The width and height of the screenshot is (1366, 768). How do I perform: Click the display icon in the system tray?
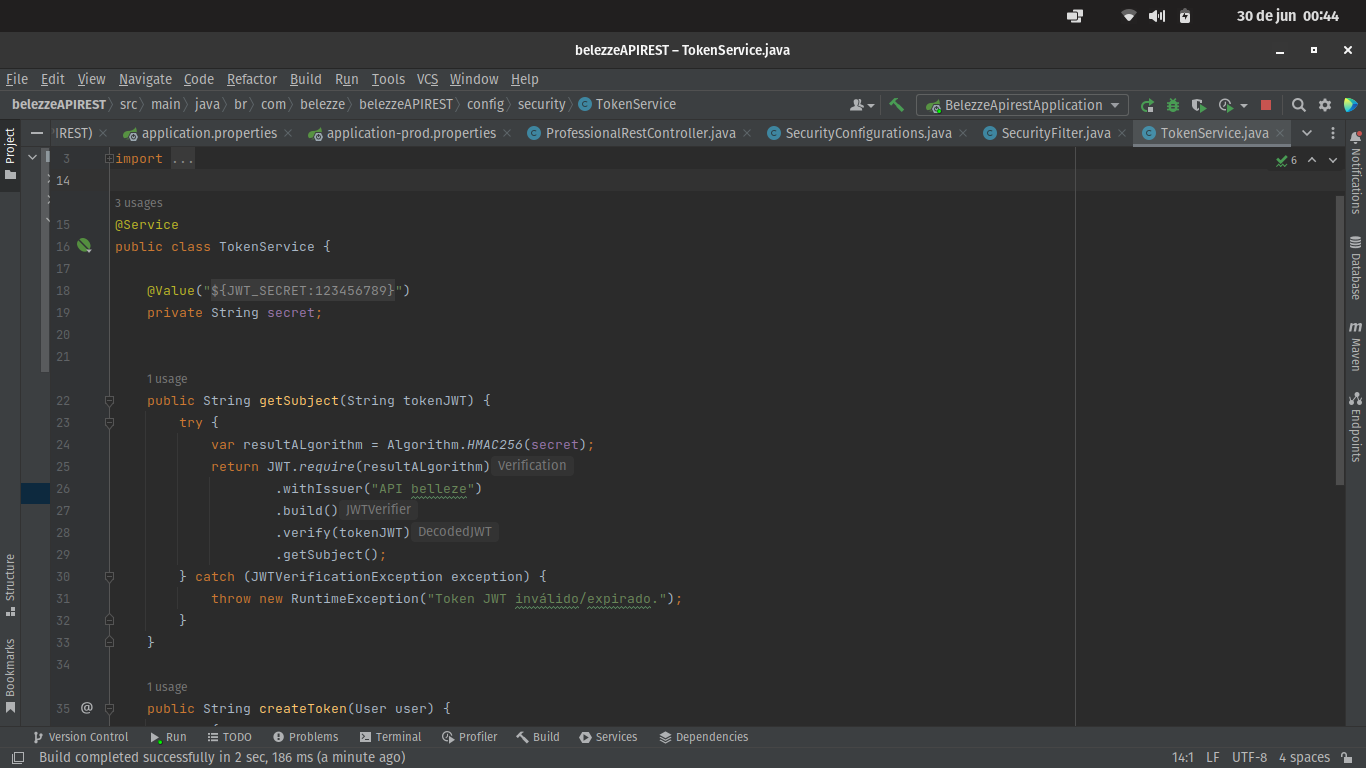click(x=1075, y=16)
